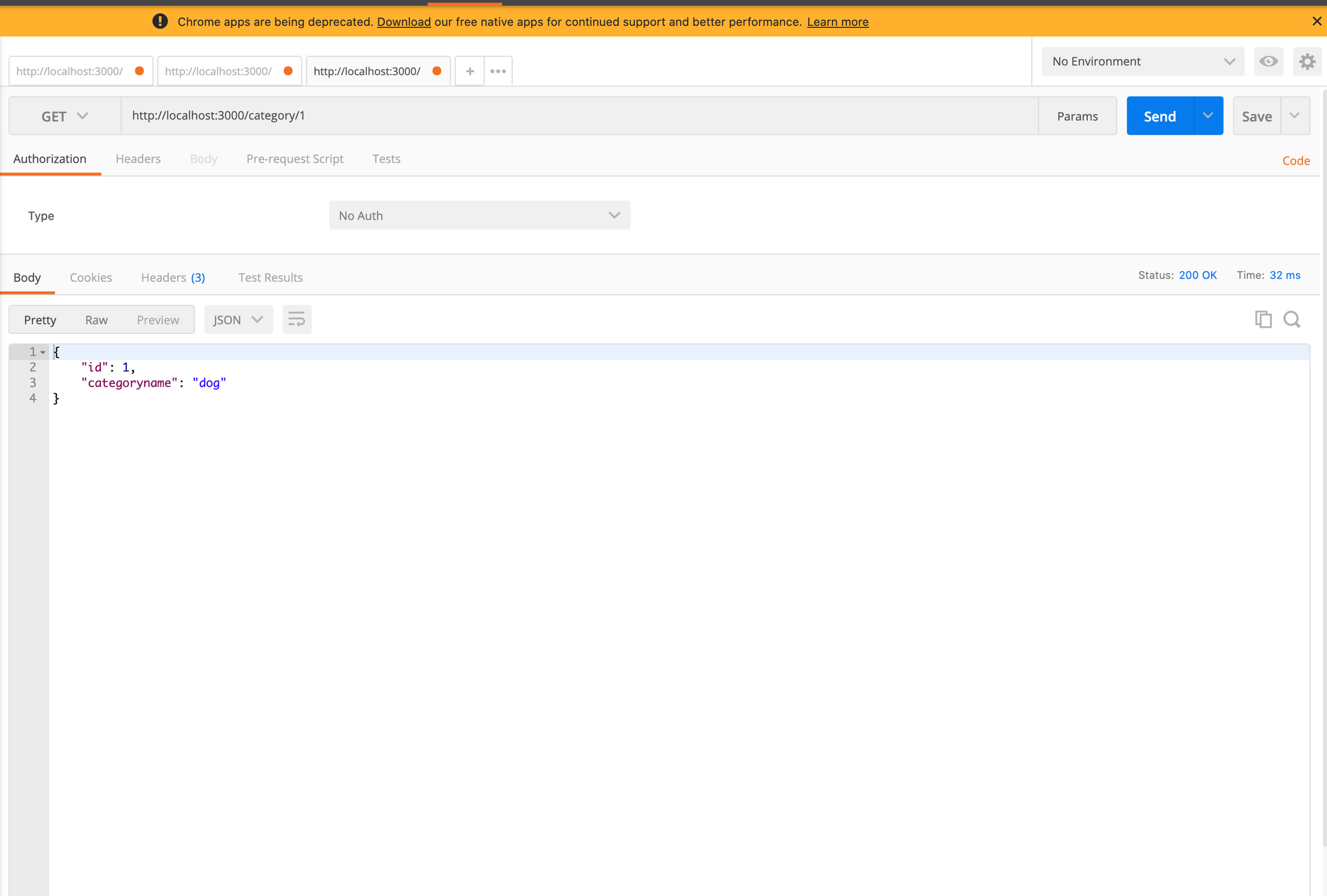Copy response body to clipboard

[x=1263, y=320]
